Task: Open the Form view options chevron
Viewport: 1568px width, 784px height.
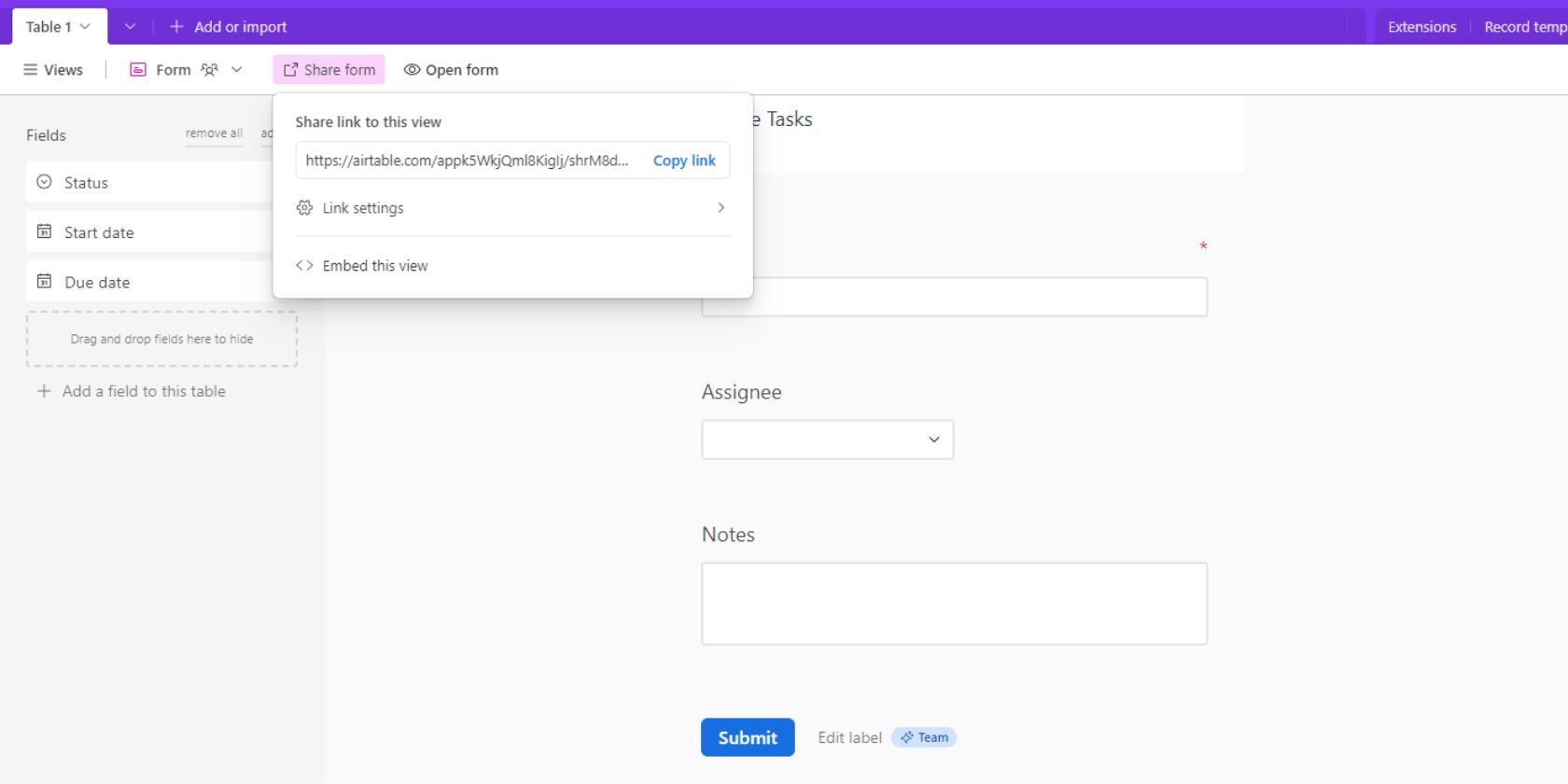Action: point(237,70)
